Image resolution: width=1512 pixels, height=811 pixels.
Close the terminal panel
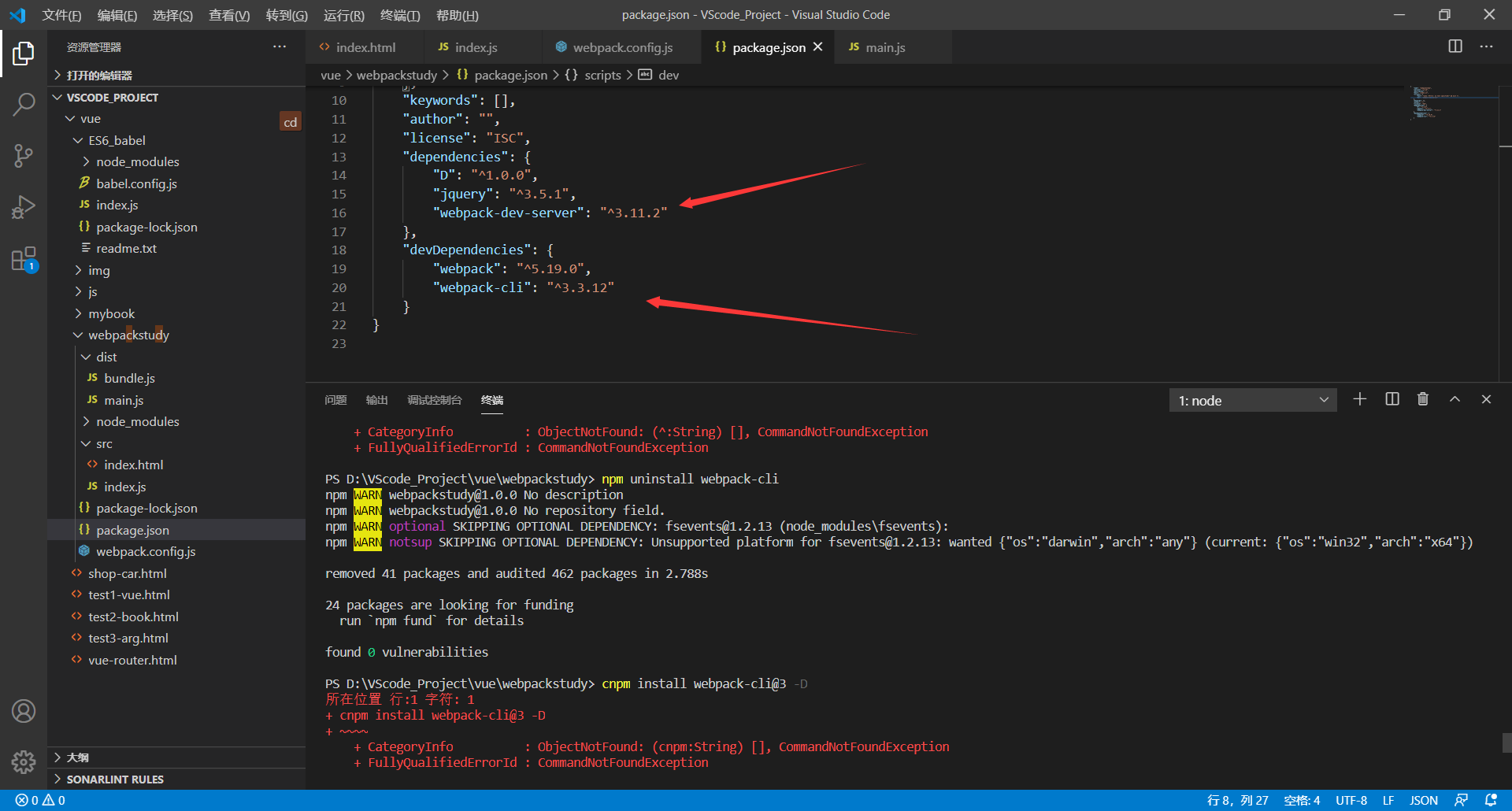(x=1486, y=399)
